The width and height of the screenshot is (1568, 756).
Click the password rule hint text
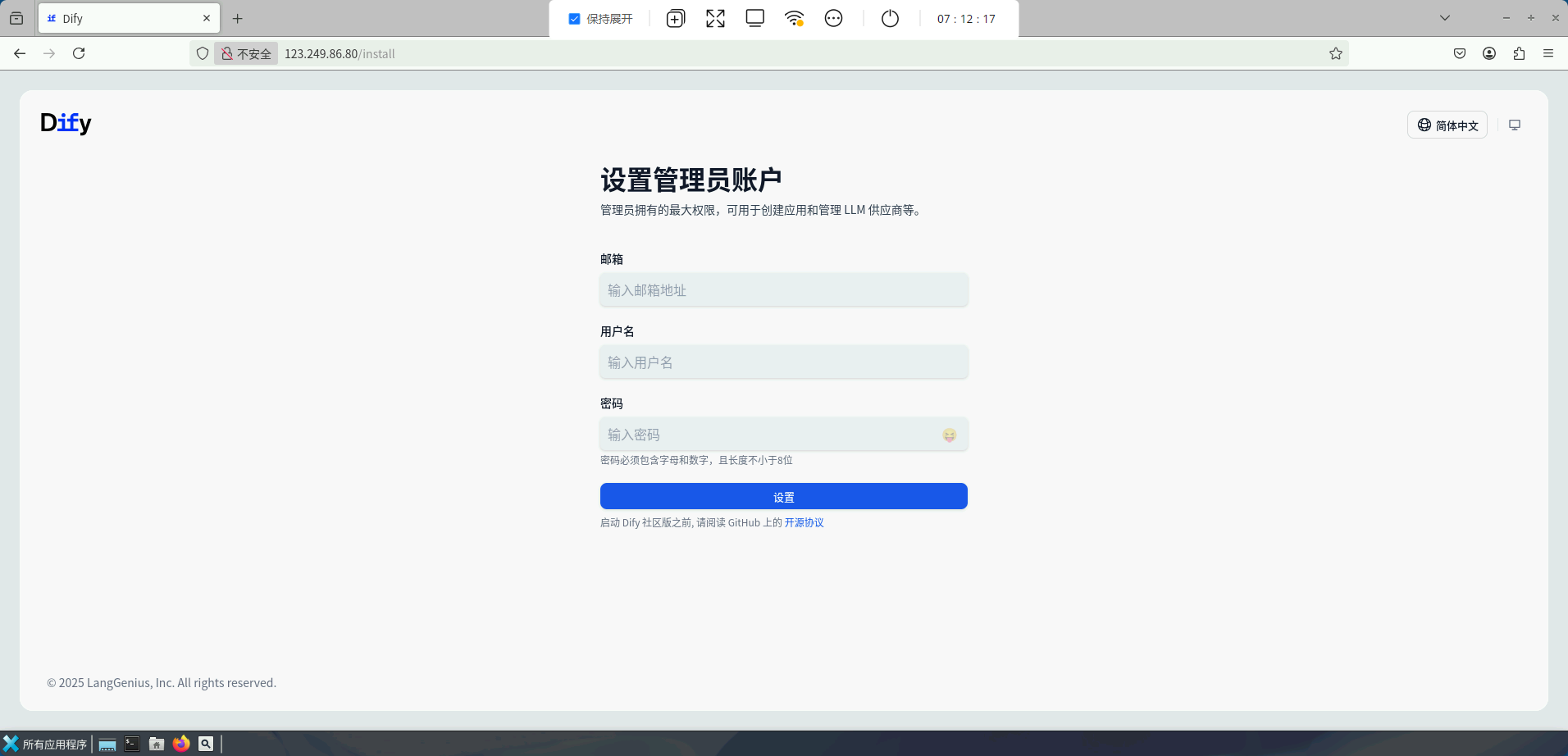696,460
